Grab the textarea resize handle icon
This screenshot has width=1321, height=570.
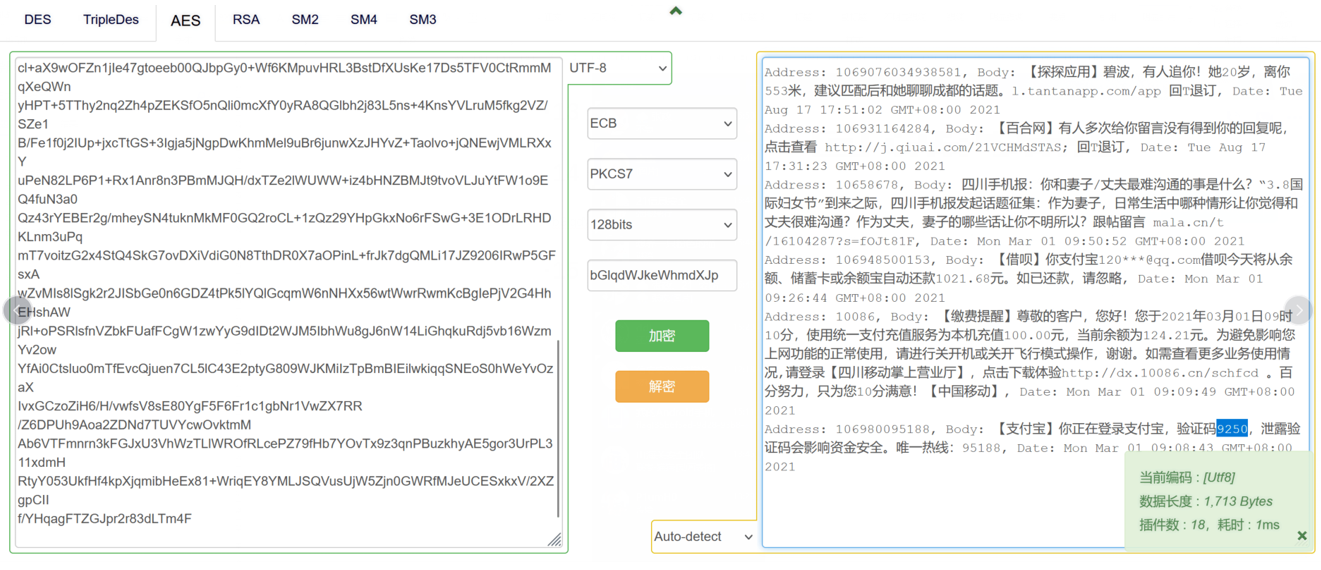click(x=554, y=539)
